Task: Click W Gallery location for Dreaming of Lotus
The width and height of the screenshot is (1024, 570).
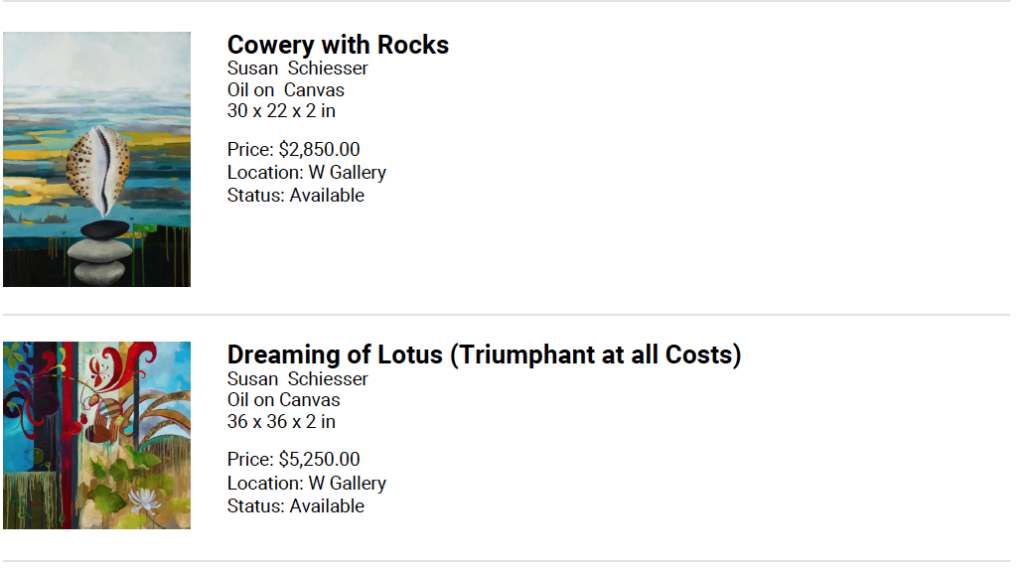Action: coord(347,484)
